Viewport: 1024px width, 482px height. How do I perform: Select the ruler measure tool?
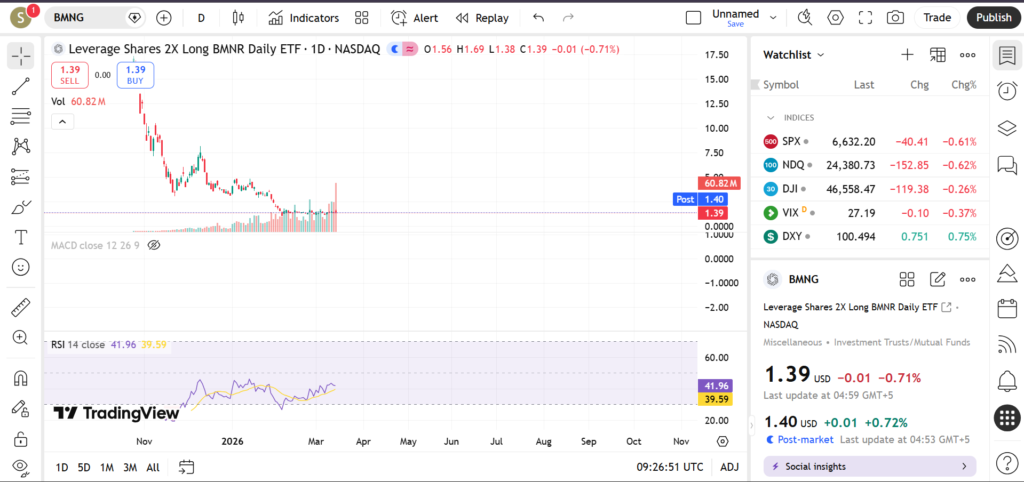(20, 308)
